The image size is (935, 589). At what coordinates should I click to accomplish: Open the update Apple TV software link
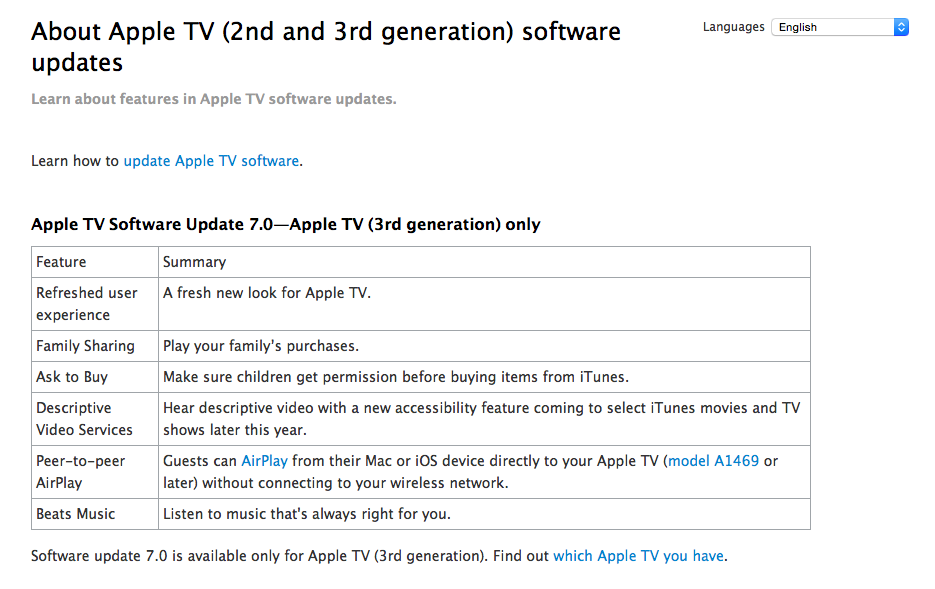[211, 161]
